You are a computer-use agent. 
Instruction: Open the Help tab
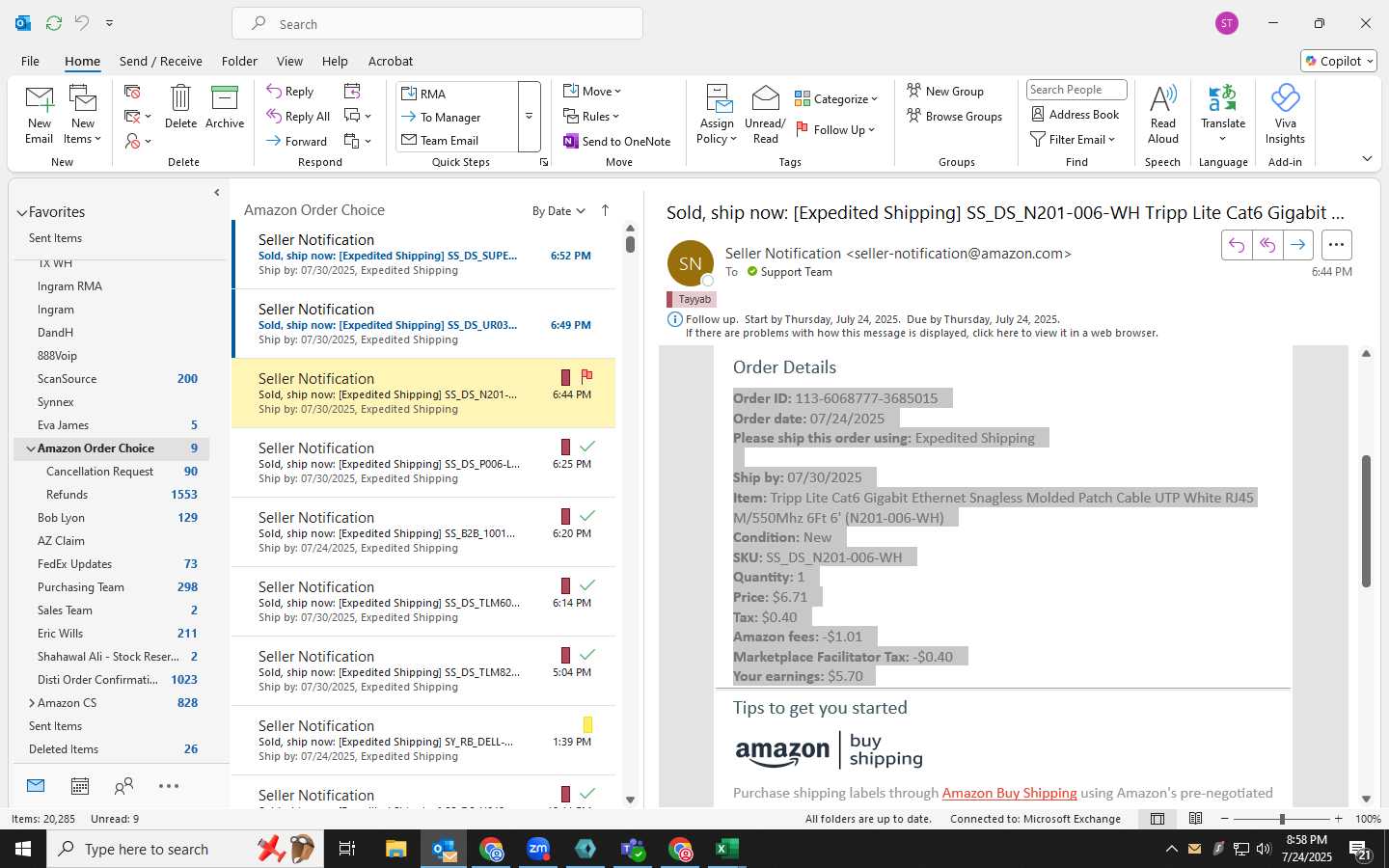(335, 61)
